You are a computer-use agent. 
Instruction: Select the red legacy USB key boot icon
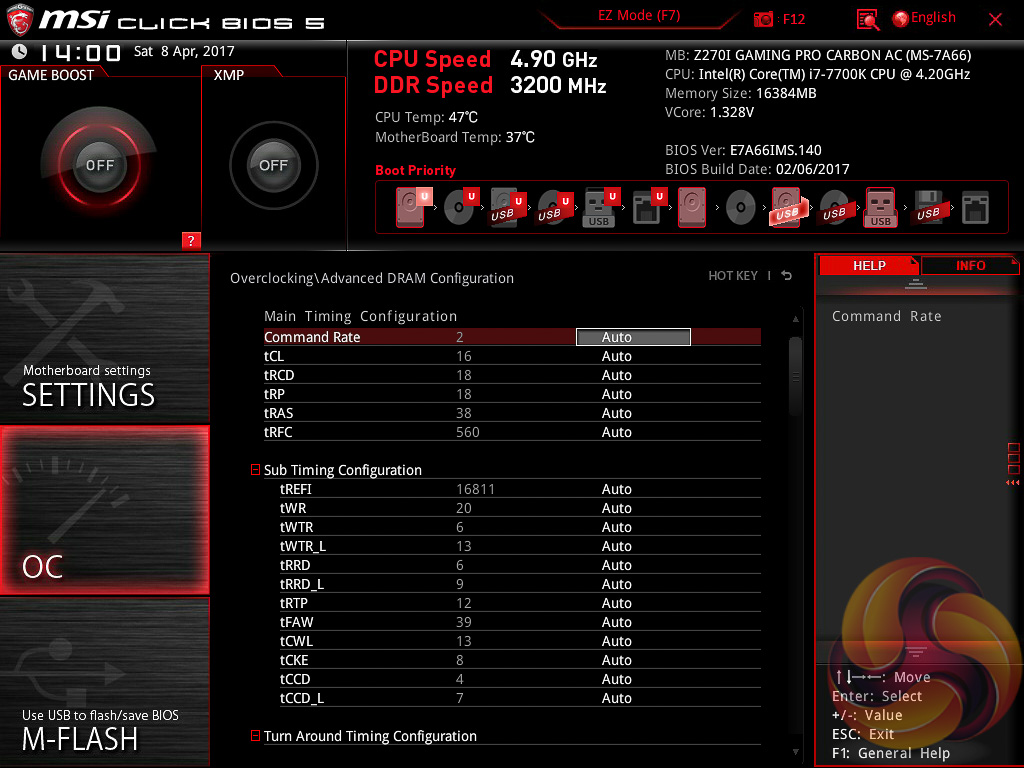click(881, 207)
